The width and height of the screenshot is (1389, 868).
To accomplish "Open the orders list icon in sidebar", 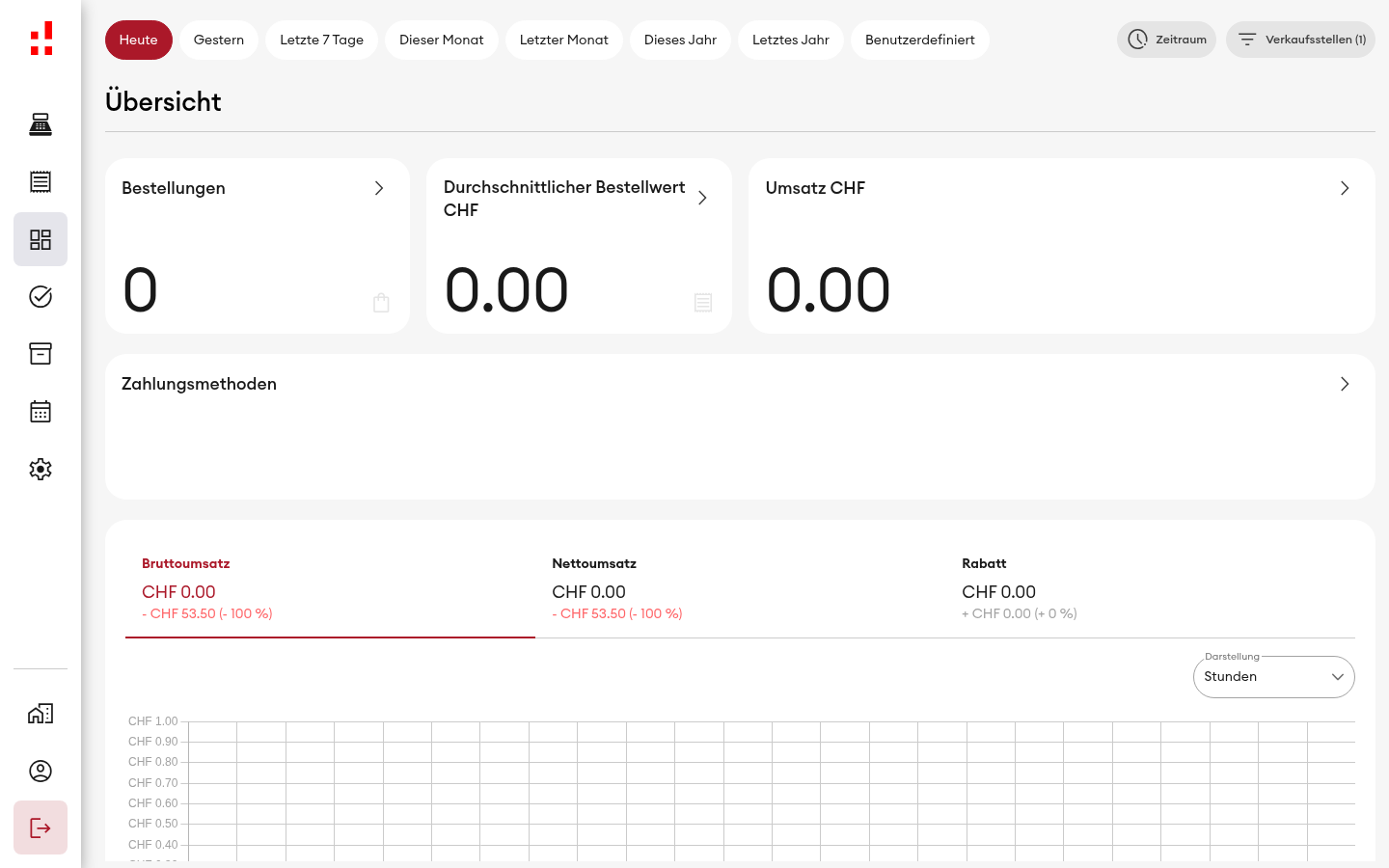I will pos(41,181).
